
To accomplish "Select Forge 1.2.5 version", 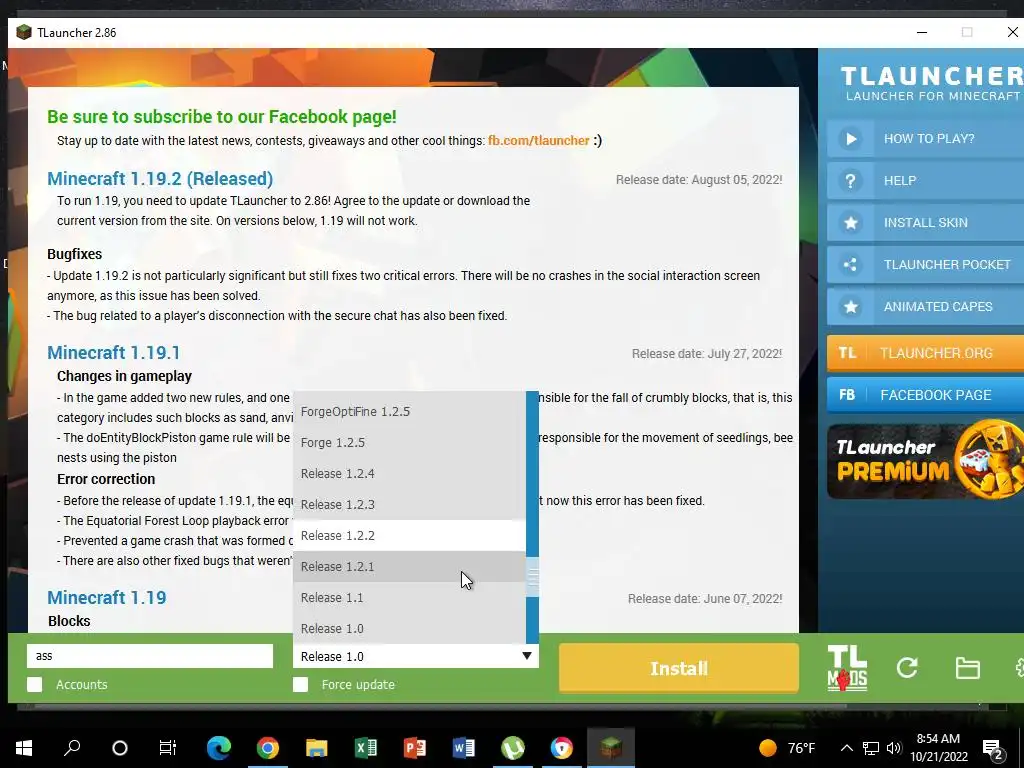I will [409, 443].
